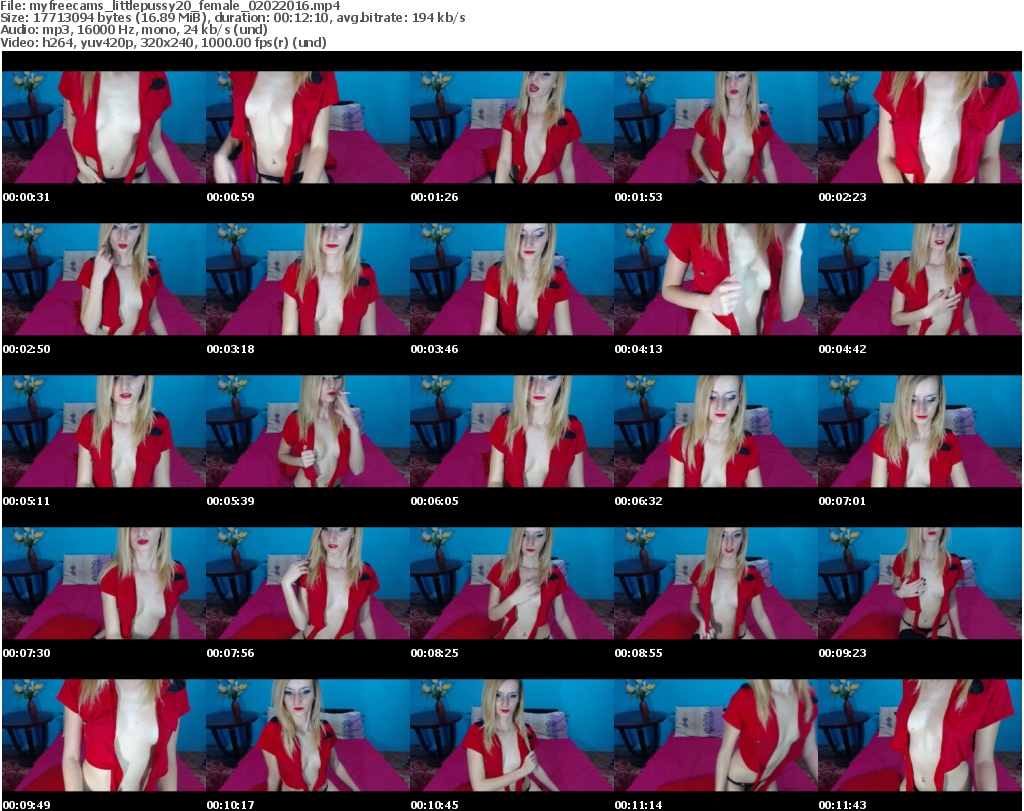Click the frame above timestamp 00:03:18
This screenshot has width=1024, height=811.
click(308, 279)
